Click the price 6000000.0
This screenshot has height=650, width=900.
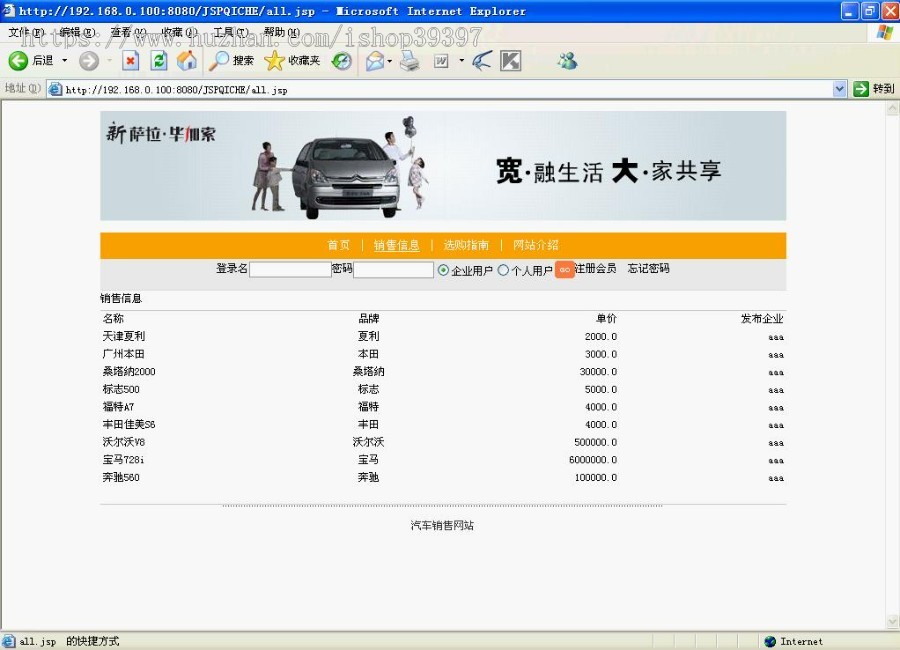[x=593, y=460]
